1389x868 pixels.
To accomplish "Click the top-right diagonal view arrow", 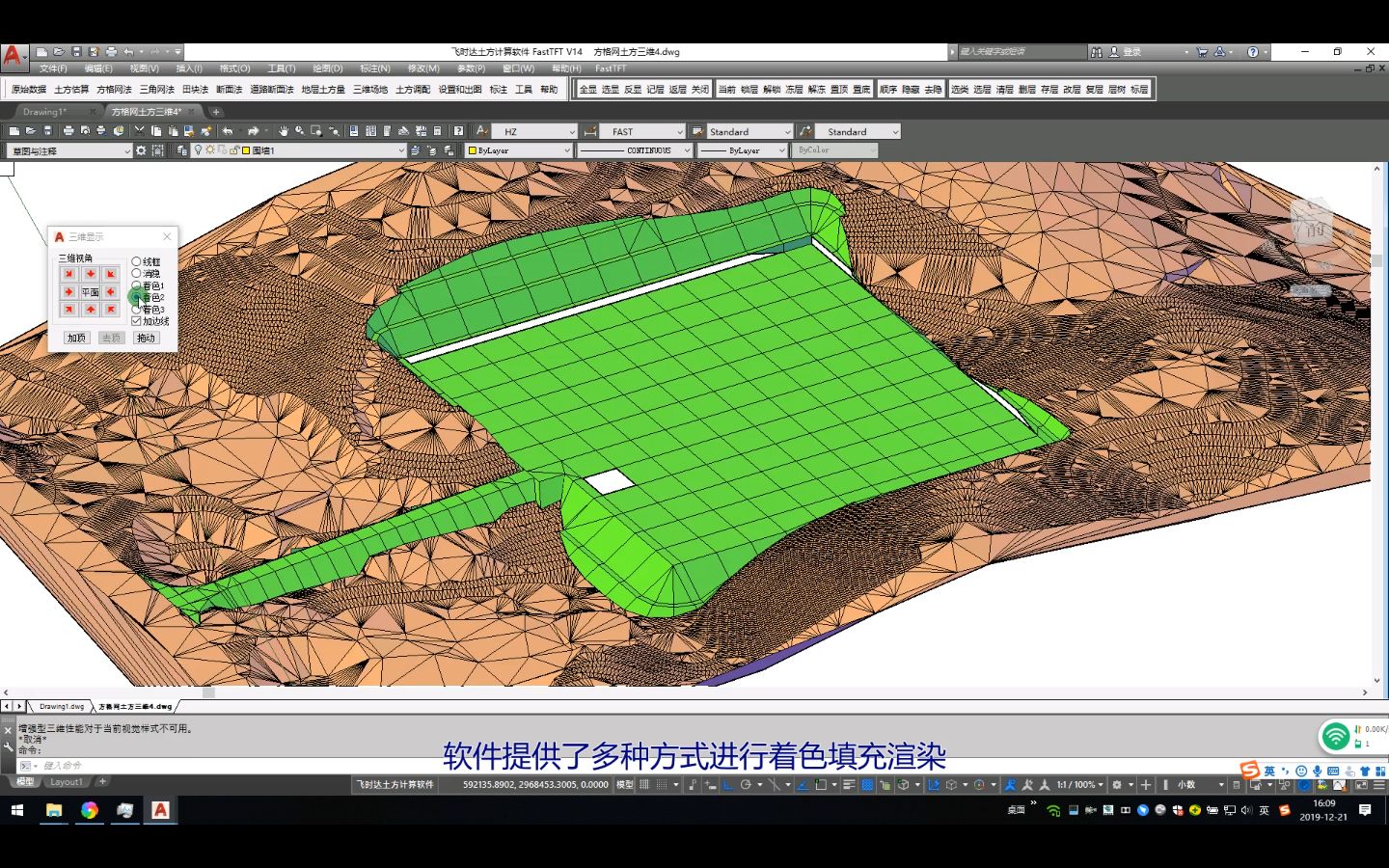I will pyautogui.click(x=111, y=274).
